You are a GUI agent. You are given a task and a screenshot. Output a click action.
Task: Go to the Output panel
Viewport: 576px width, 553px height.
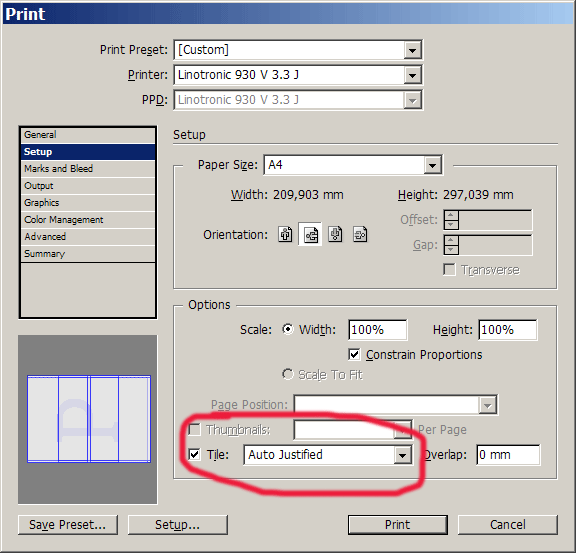pos(88,186)
